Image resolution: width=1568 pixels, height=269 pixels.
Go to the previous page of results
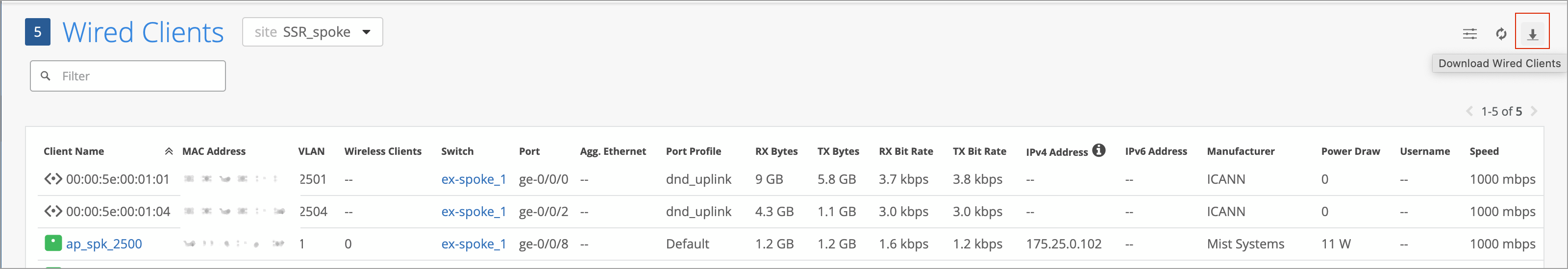click(x=1469, y=111)
